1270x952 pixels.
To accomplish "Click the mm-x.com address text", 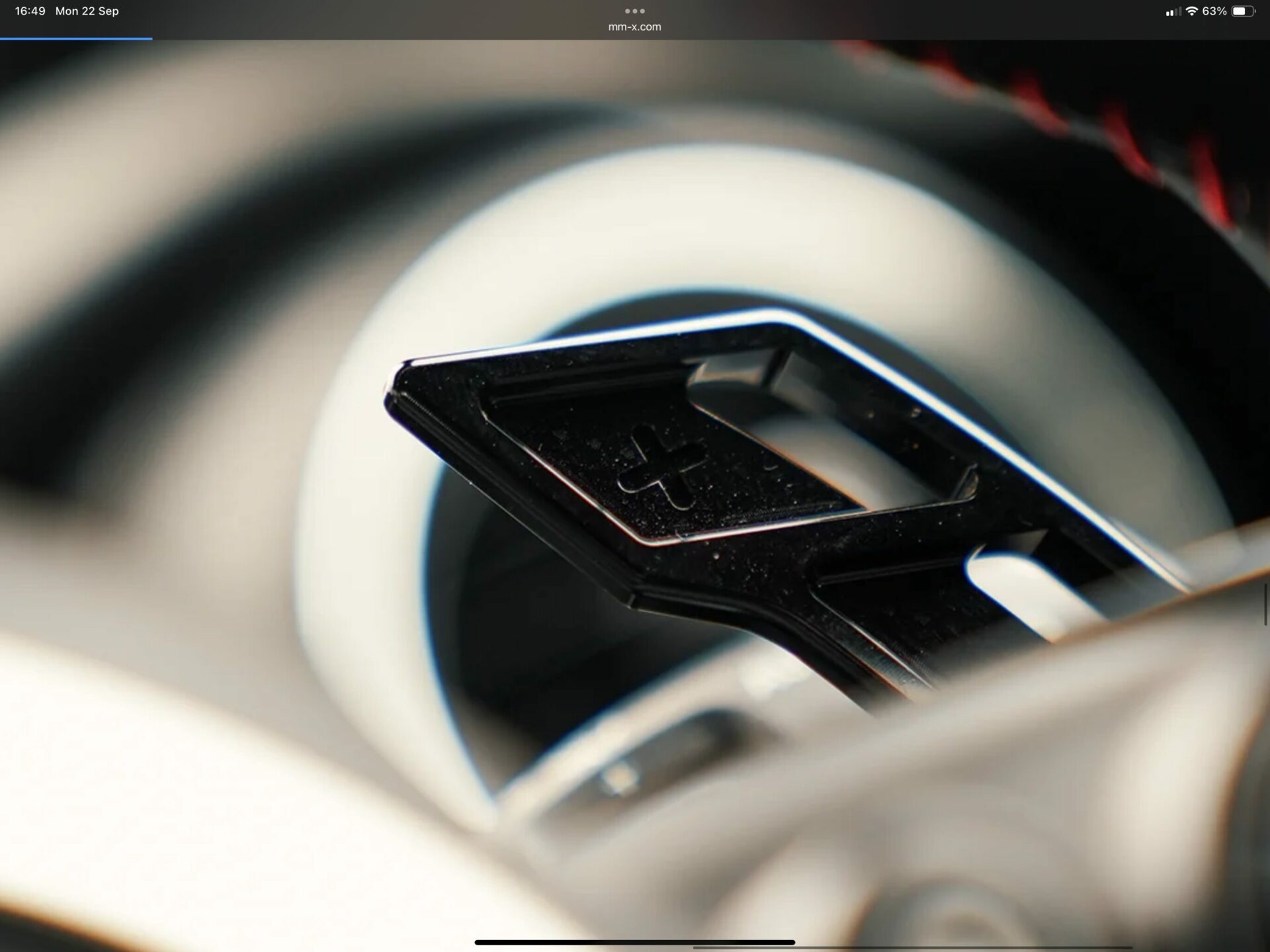I will coord(634,27).
